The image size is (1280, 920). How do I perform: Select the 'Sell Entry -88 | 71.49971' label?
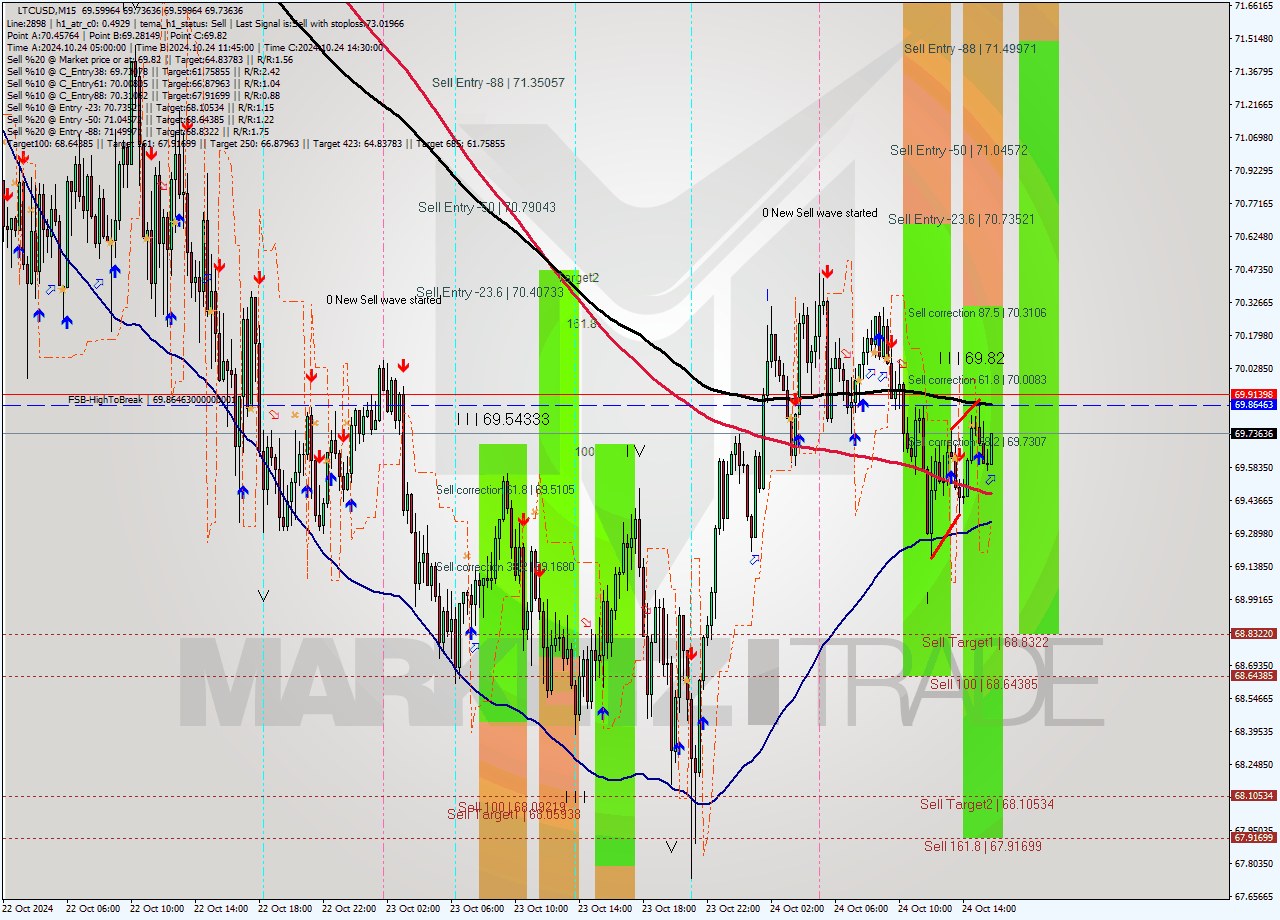970,48
